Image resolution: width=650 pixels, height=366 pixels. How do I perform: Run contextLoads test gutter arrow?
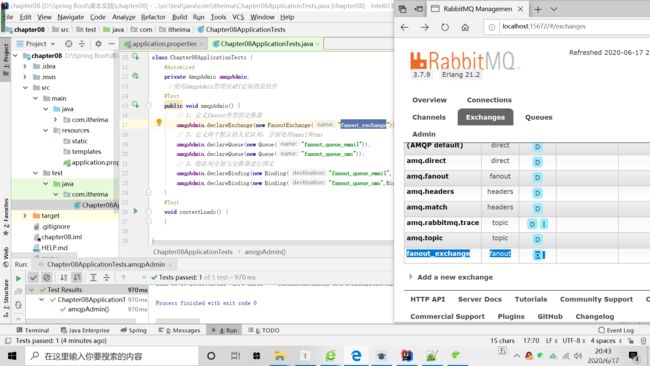click(x=136, y=211)
